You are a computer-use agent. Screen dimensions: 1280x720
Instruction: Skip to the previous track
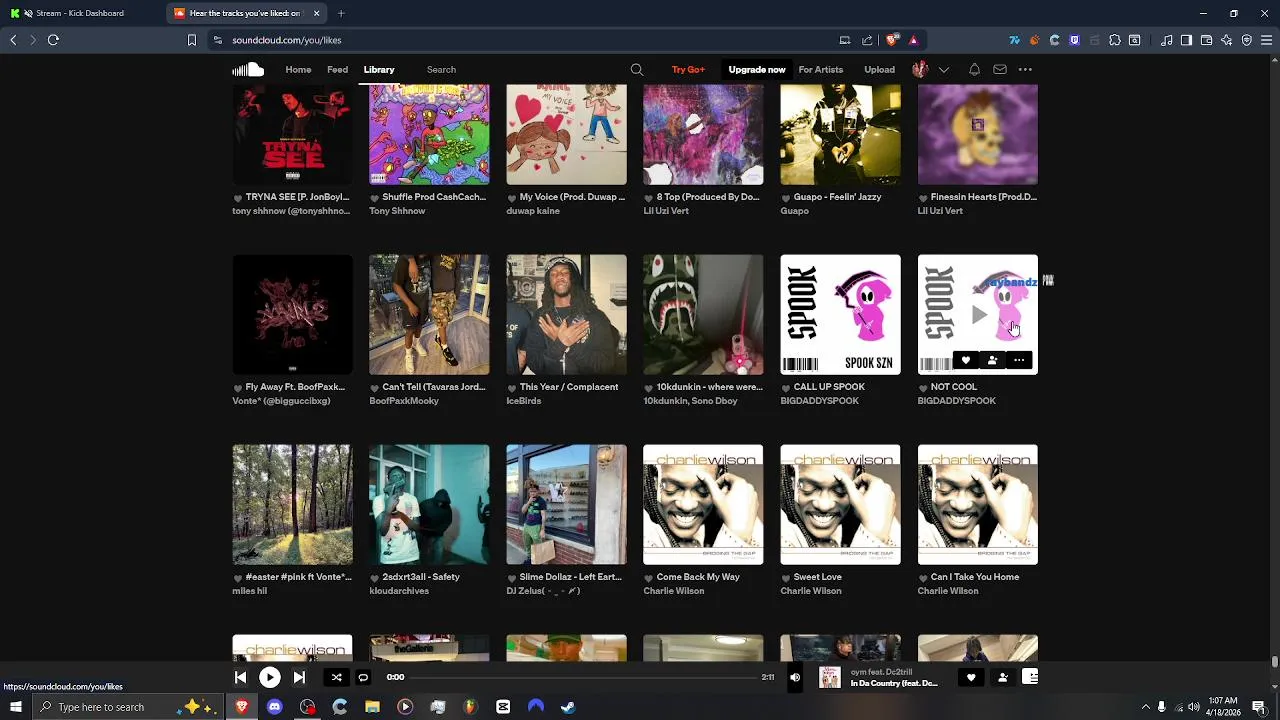click(240, 677)
